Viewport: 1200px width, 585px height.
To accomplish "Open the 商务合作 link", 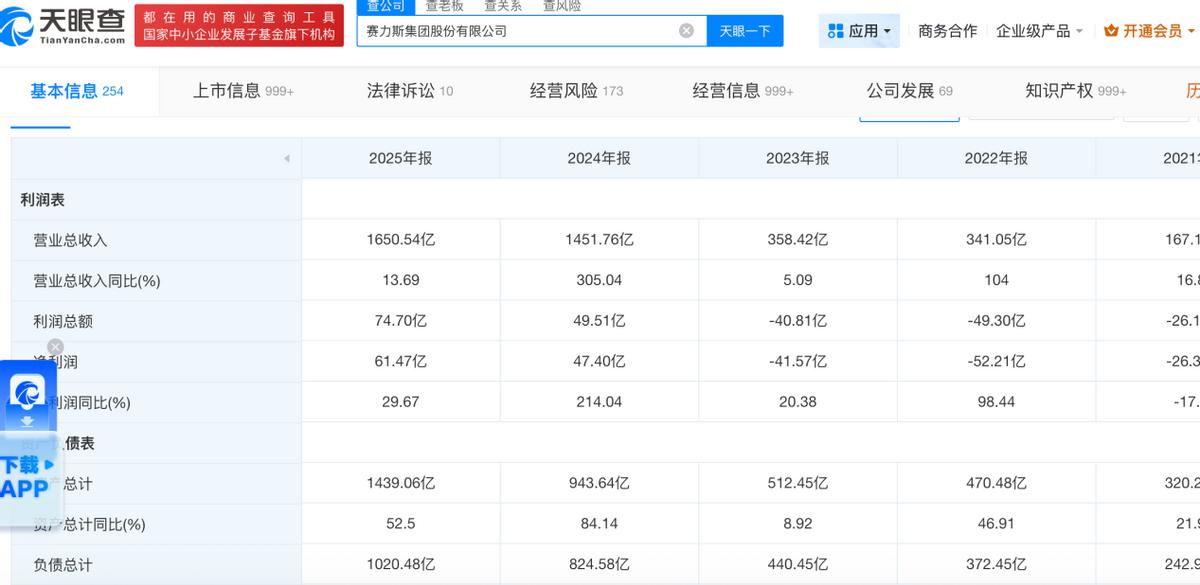I will 947,31.
